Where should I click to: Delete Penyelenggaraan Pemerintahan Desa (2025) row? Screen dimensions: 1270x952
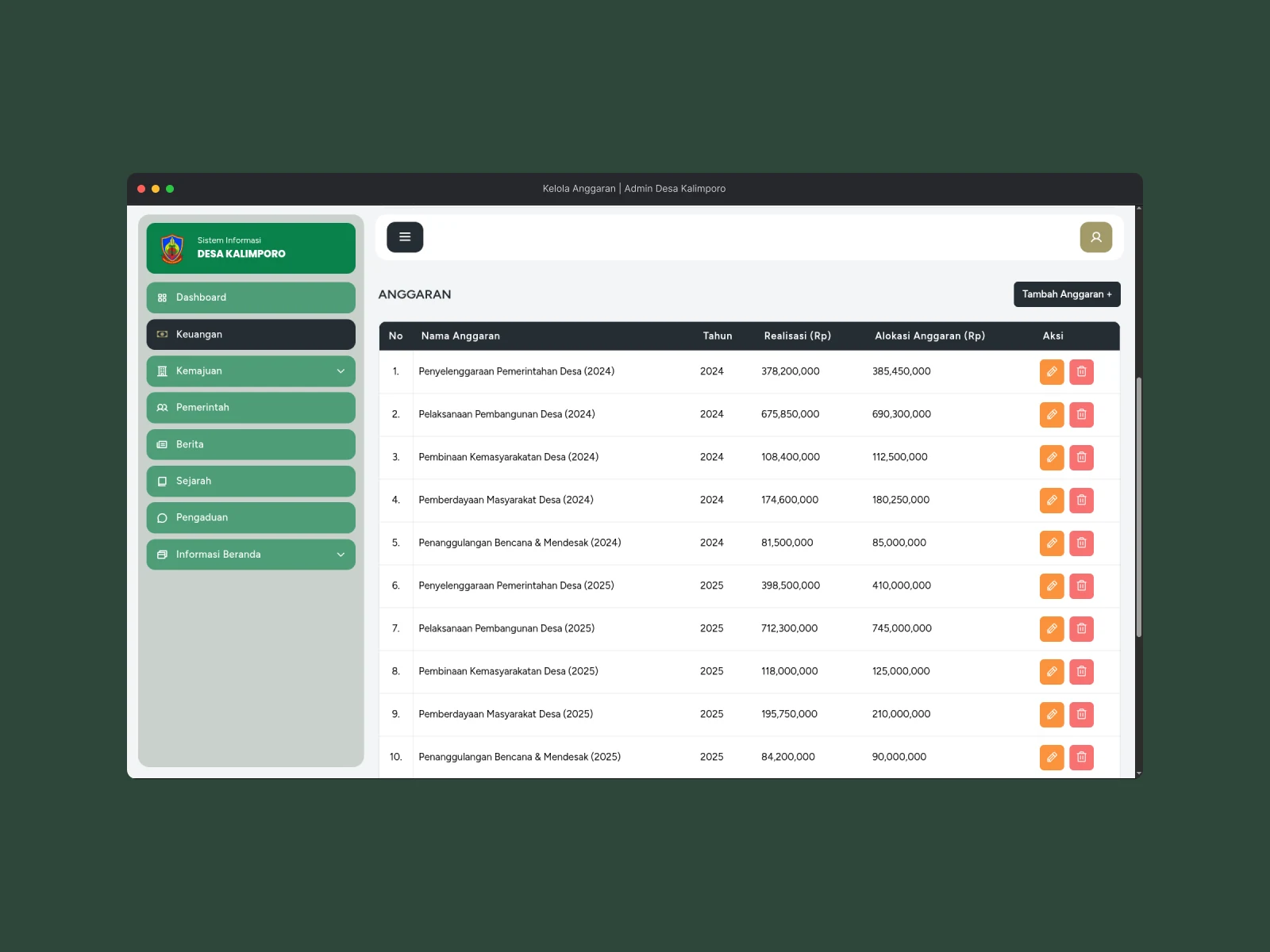tap(1081, 586)
